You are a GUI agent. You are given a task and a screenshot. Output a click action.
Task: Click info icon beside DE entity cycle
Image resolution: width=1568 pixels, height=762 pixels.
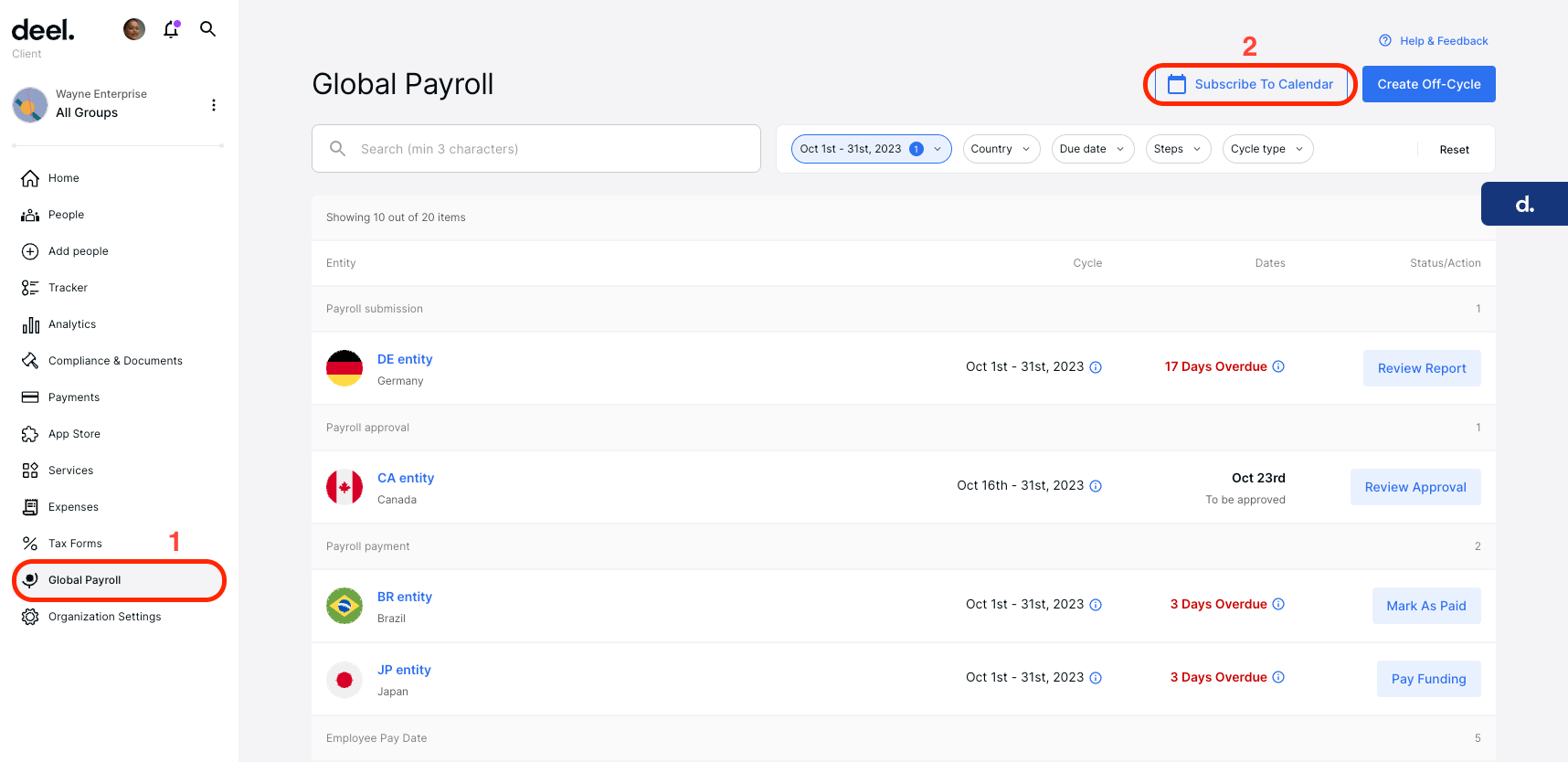coord(1096,367)
